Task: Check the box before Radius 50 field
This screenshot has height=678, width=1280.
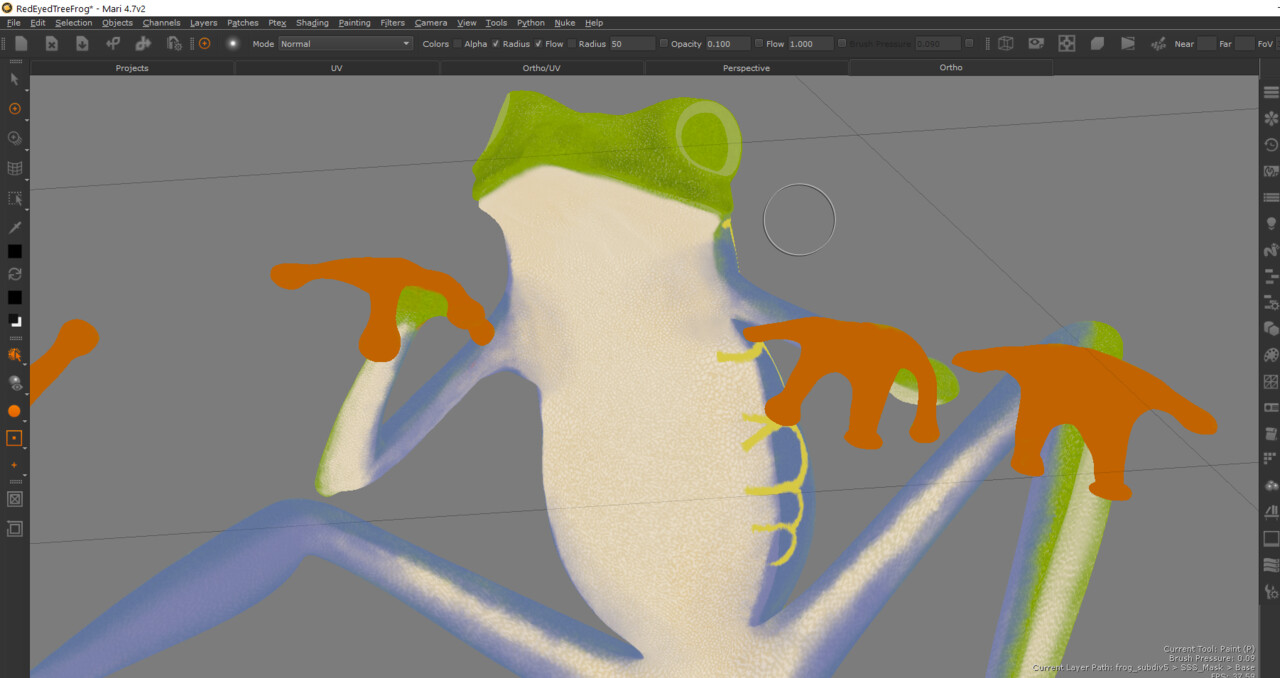Action: pyautogui.click(x=572, y=44)
